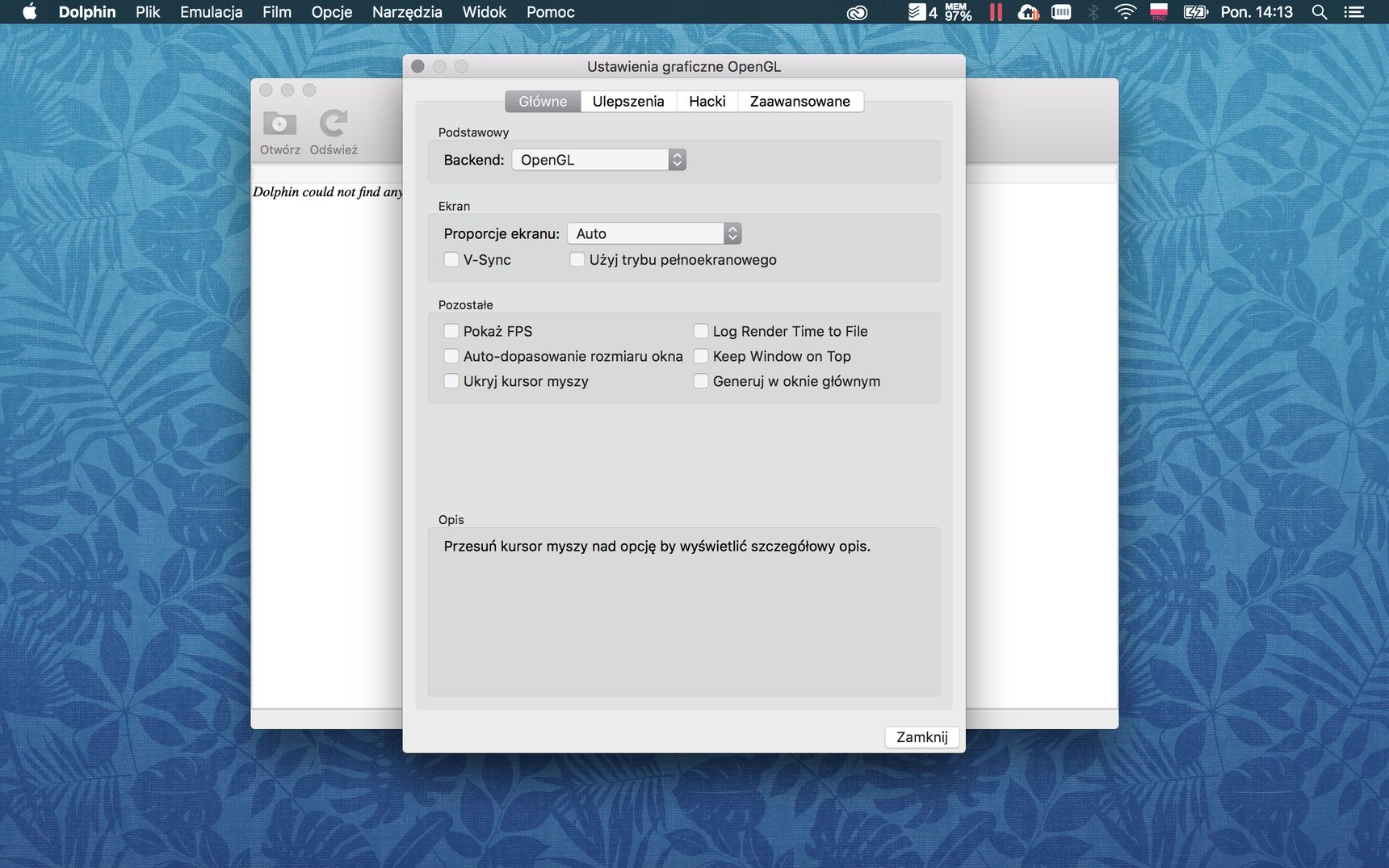Close the Ustawienia graficzne OpenGL dialog
The image size is (1389, 868).
(418, 66)
